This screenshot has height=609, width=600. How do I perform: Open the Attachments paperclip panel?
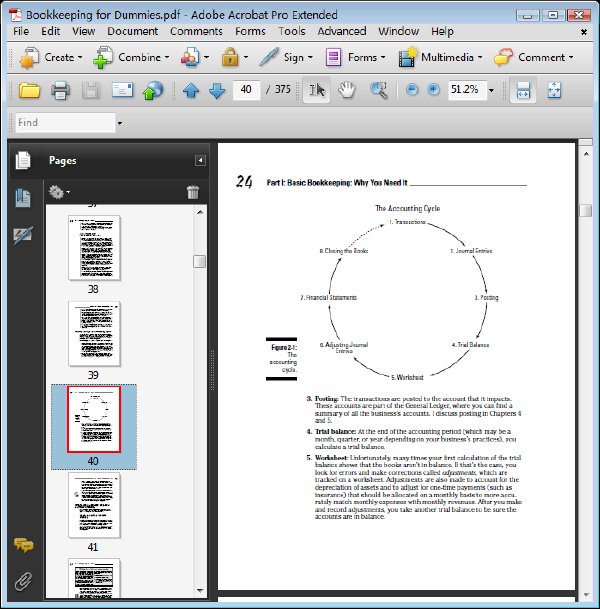(23, 581)
